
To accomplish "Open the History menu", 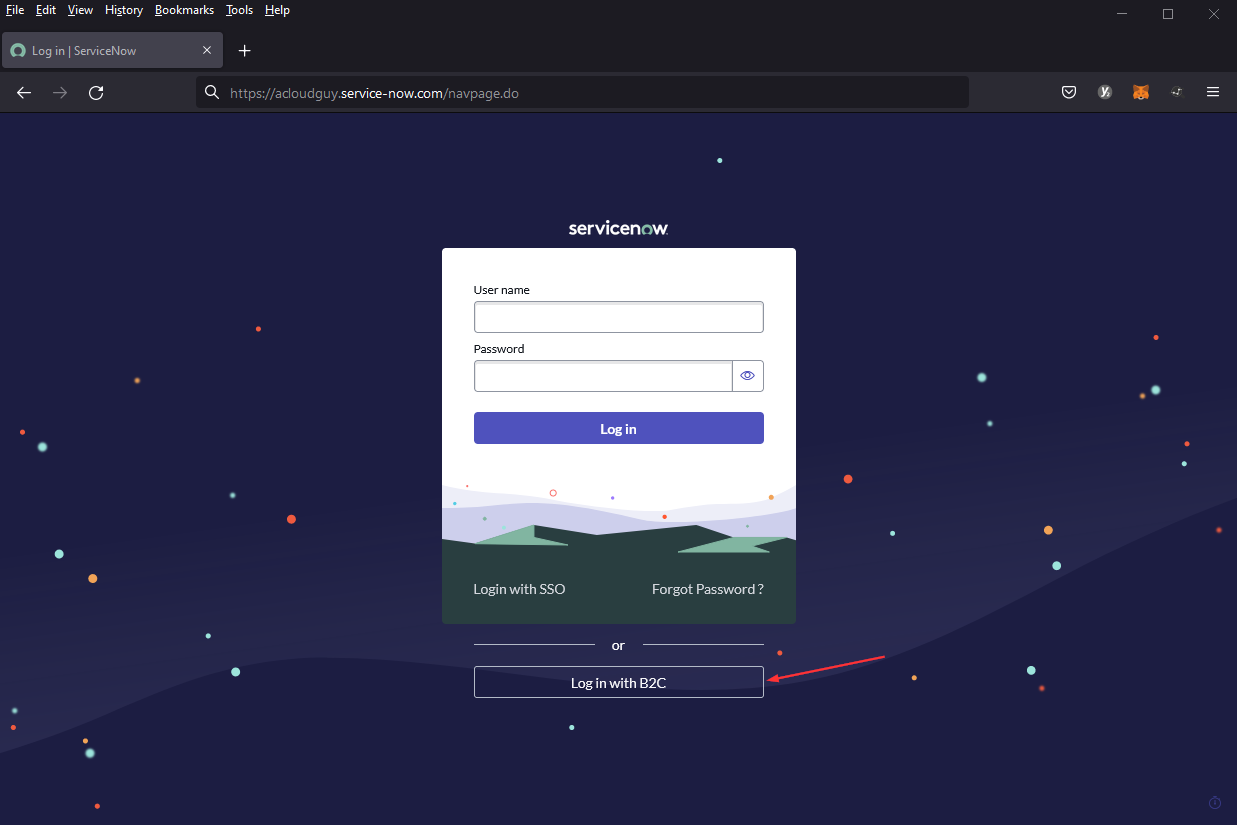I will tap(123, 10).
